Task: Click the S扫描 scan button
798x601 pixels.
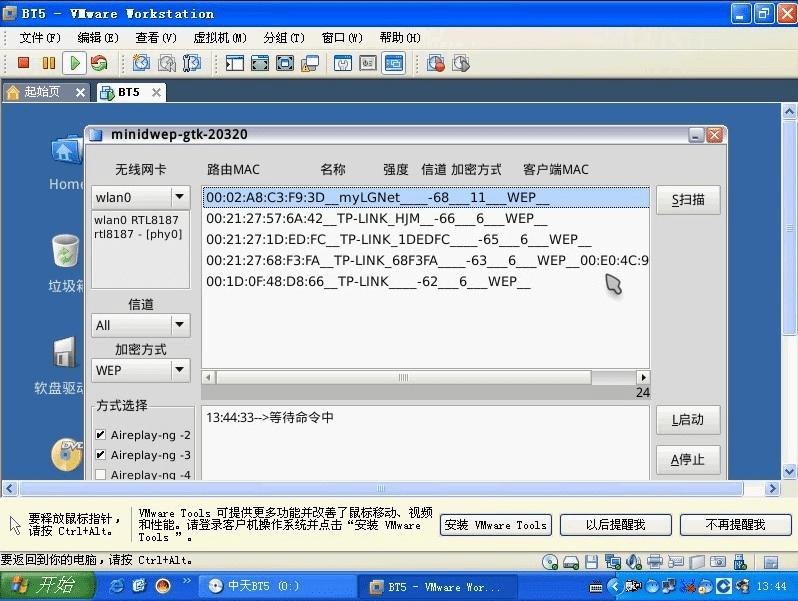Action: (x=688, y=199)
